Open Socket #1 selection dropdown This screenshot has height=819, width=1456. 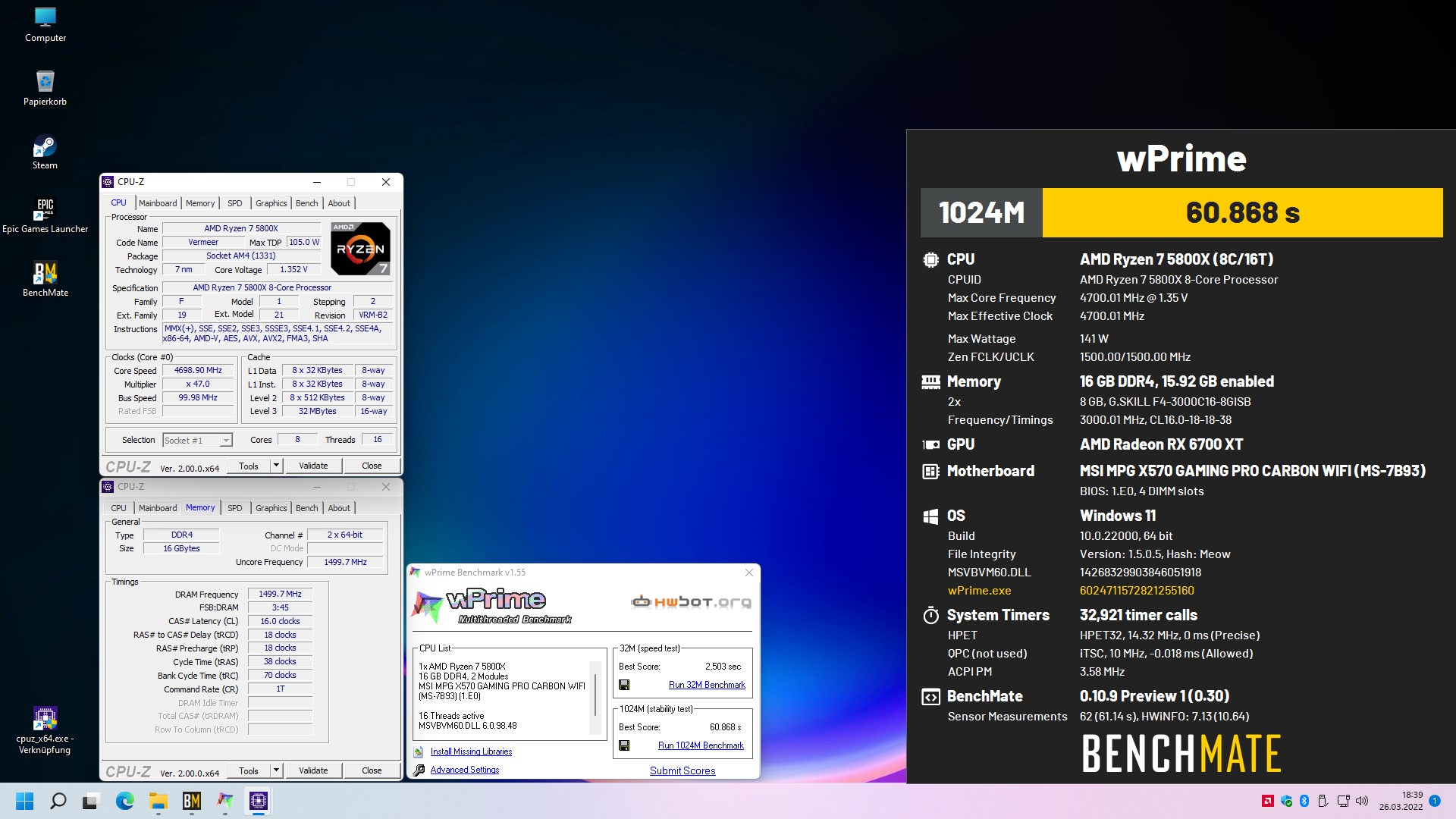[197, 440]
